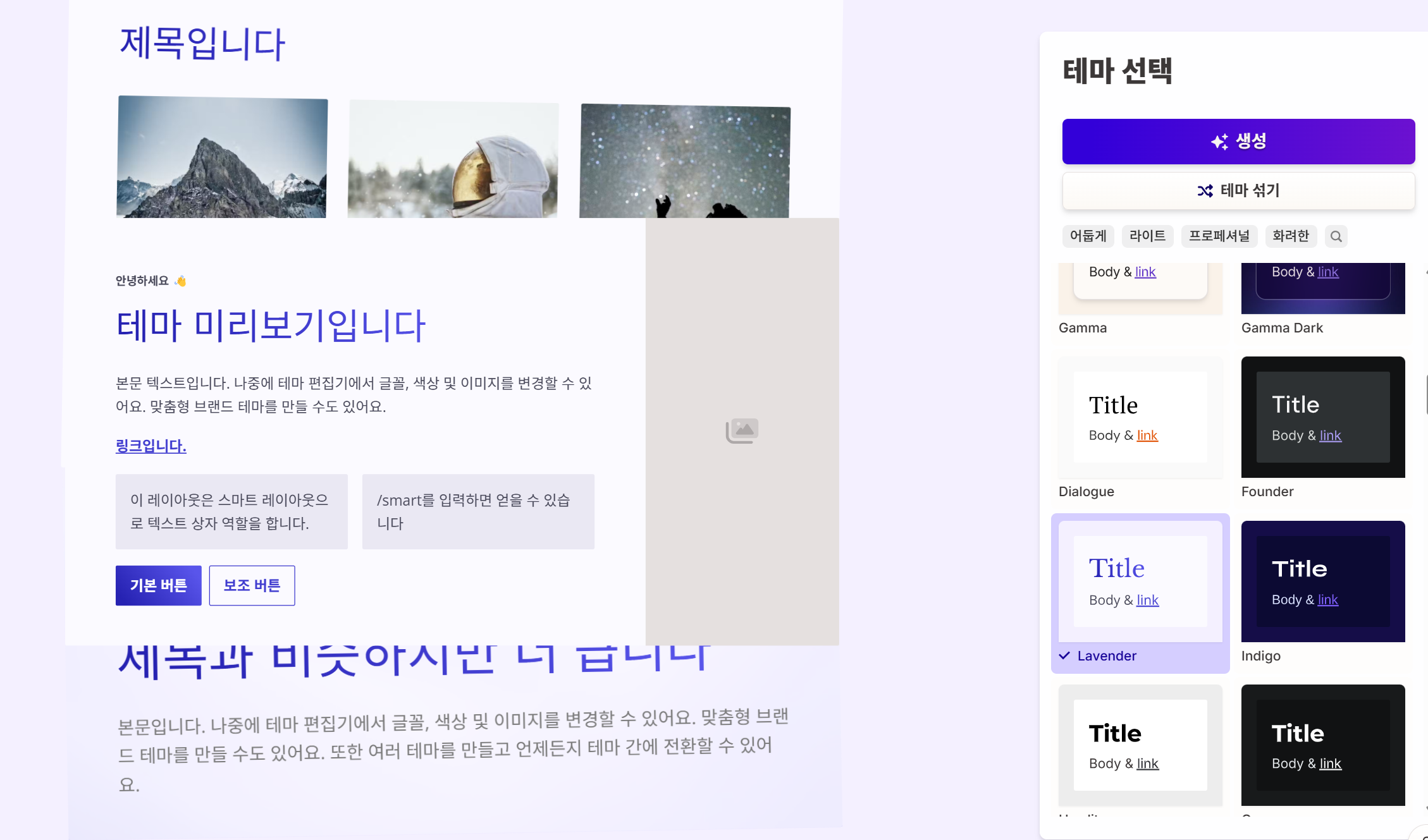
Task: Toggle the 프로페셔널 theme filter chip
Action: coord(1219,236)
